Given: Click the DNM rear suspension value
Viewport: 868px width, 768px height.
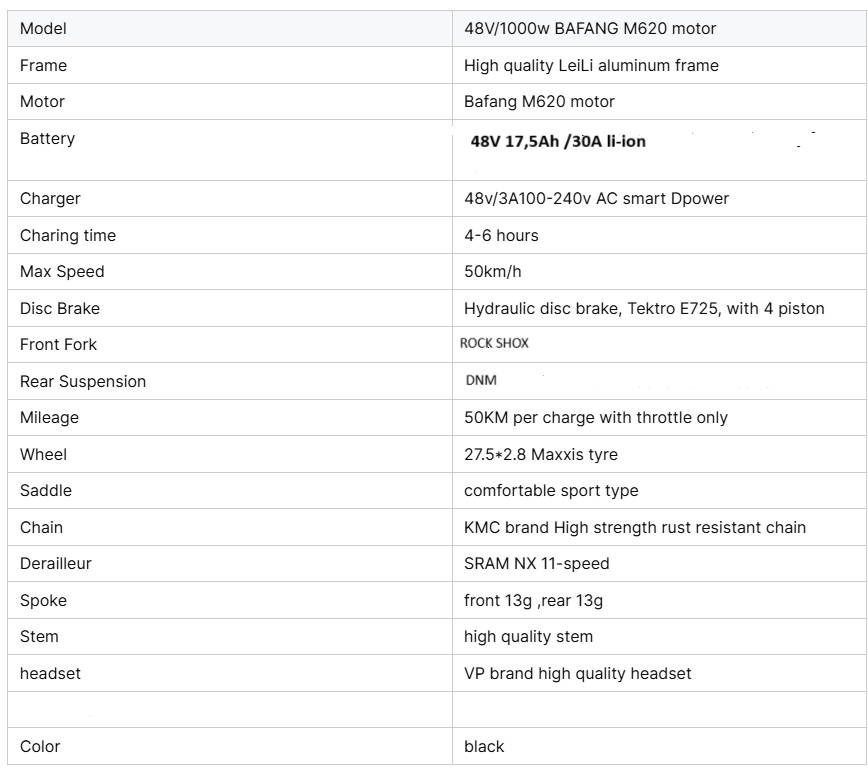Looking at the screenshot, I should tap(481, 381).
